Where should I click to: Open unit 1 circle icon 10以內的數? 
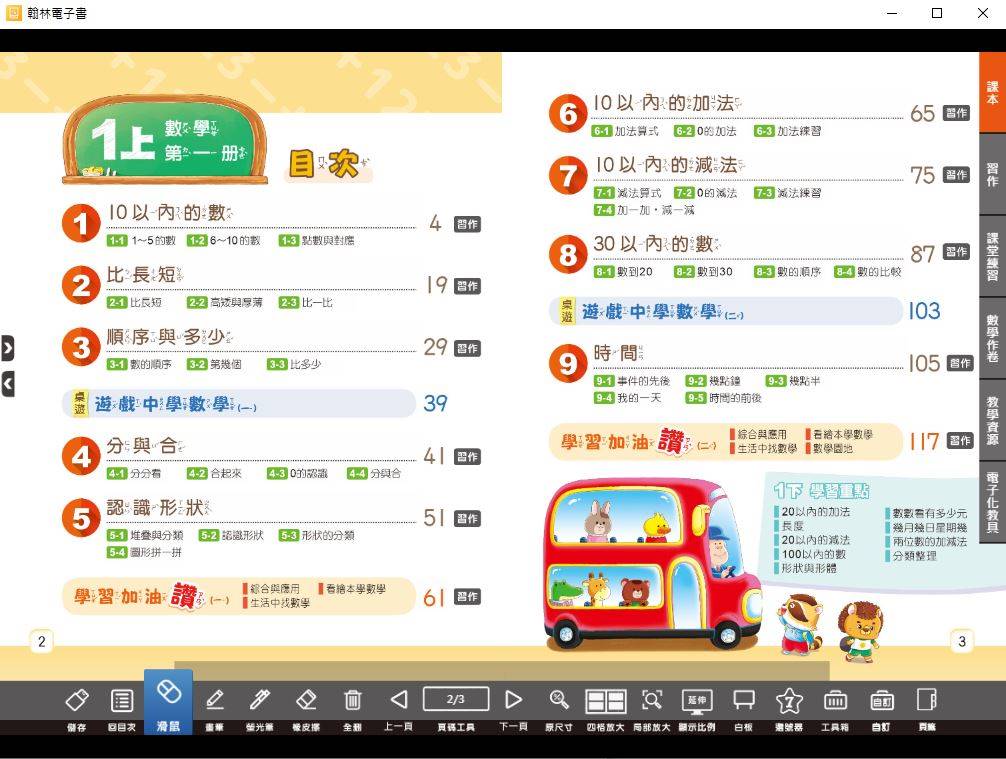(x=81, y=224)
